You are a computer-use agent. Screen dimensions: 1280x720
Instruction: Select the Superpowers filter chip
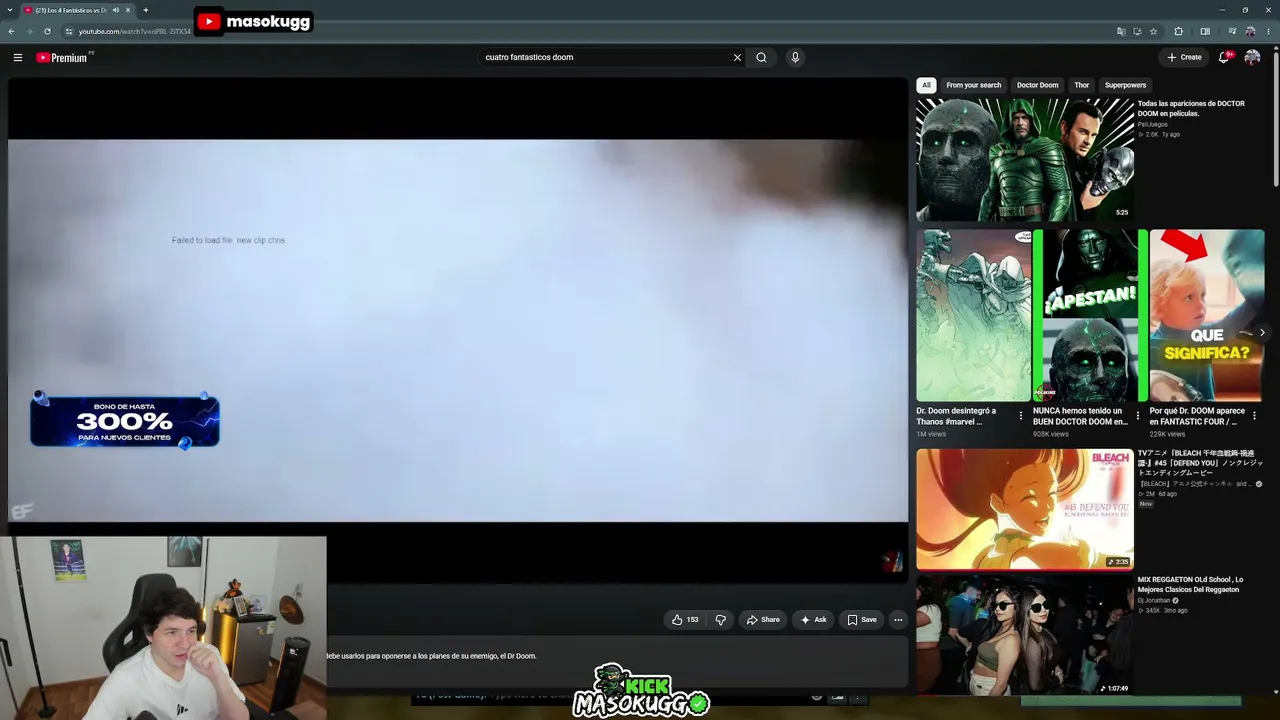(1125, 85)
